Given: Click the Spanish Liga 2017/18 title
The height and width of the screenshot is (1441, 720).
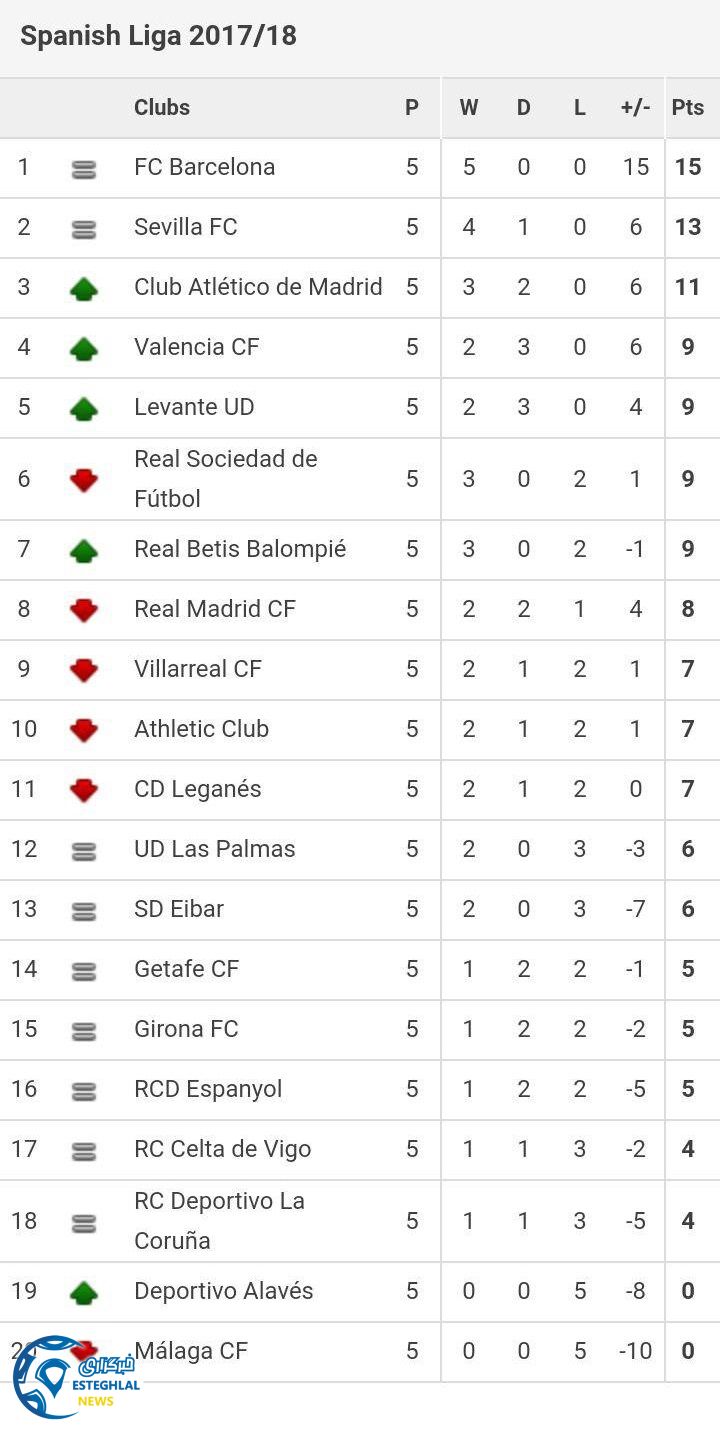Looking at the screenshot, I should (158, 36).
